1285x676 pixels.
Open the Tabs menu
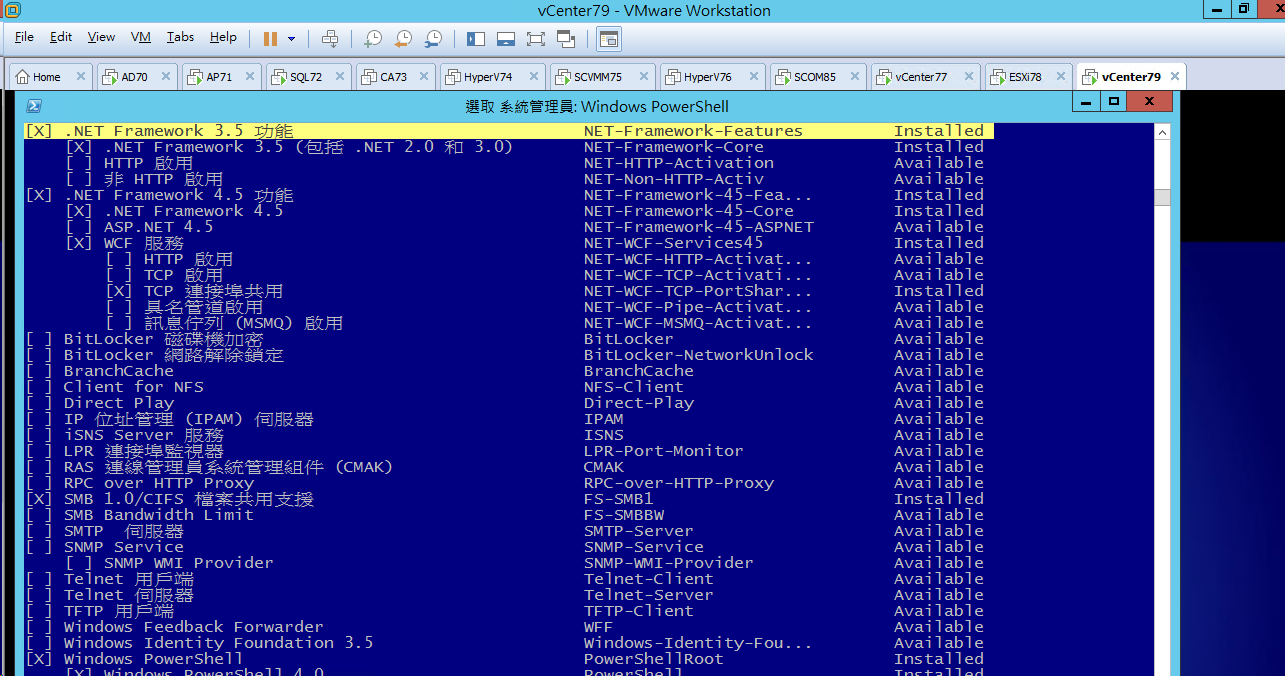tap(180, 37)
